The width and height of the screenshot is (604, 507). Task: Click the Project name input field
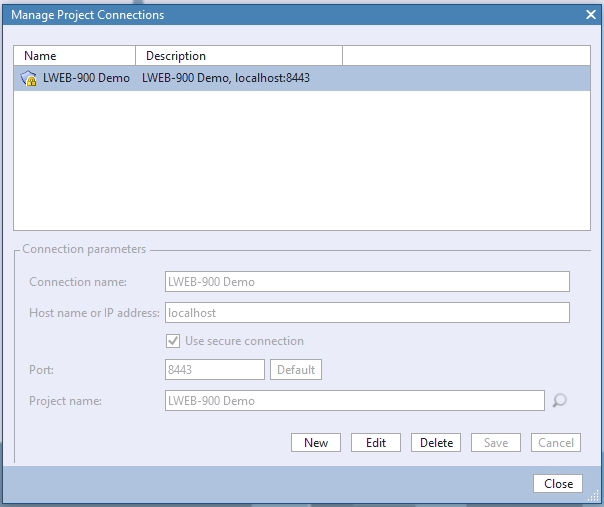pos(355,401)
